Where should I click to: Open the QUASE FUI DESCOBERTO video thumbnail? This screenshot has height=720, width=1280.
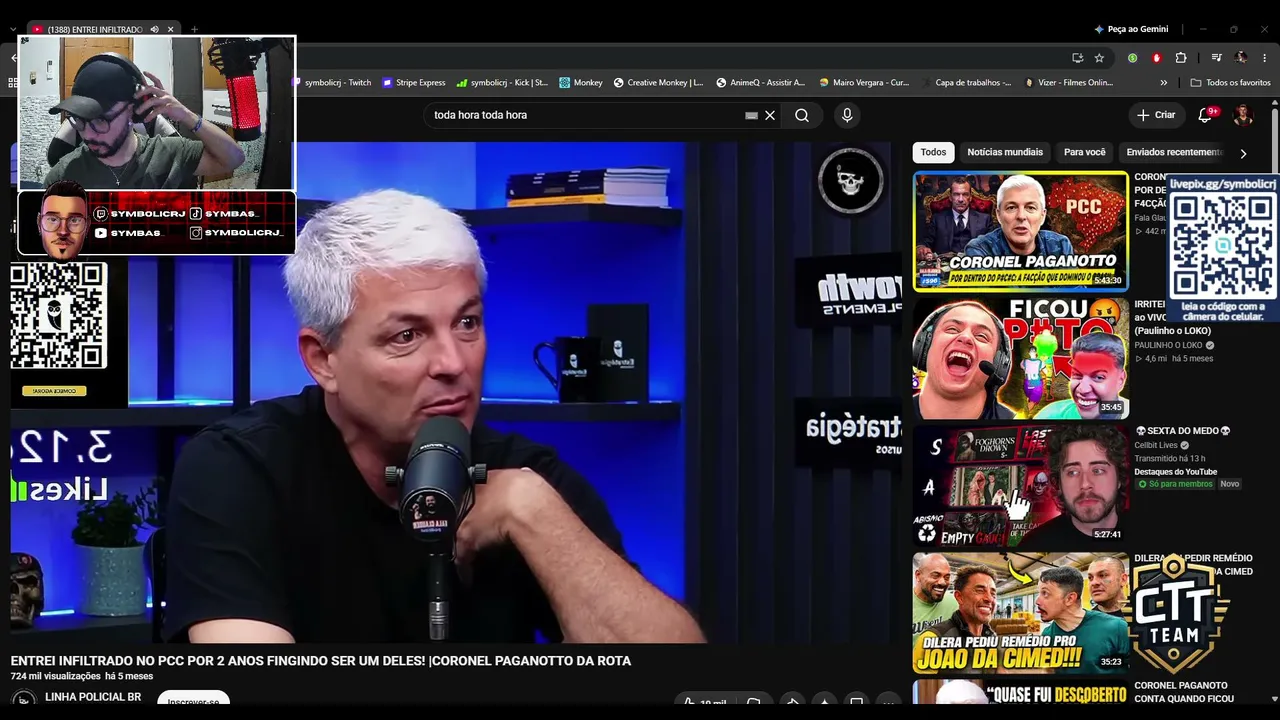pyautogui.click(x=1021, y=692)
